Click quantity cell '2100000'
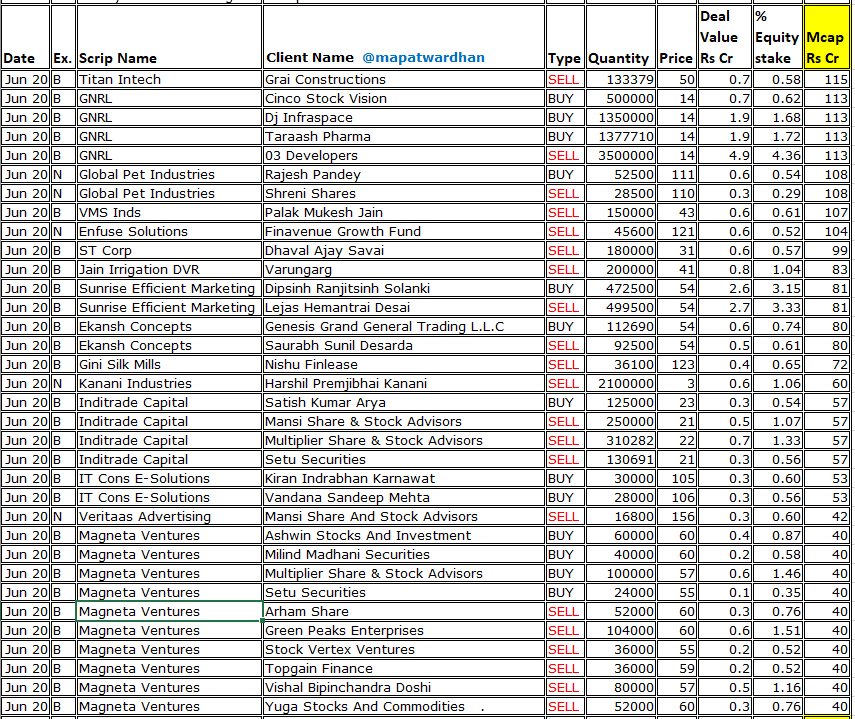Viewport: 855px width, 719px height. tap(621, 384)
